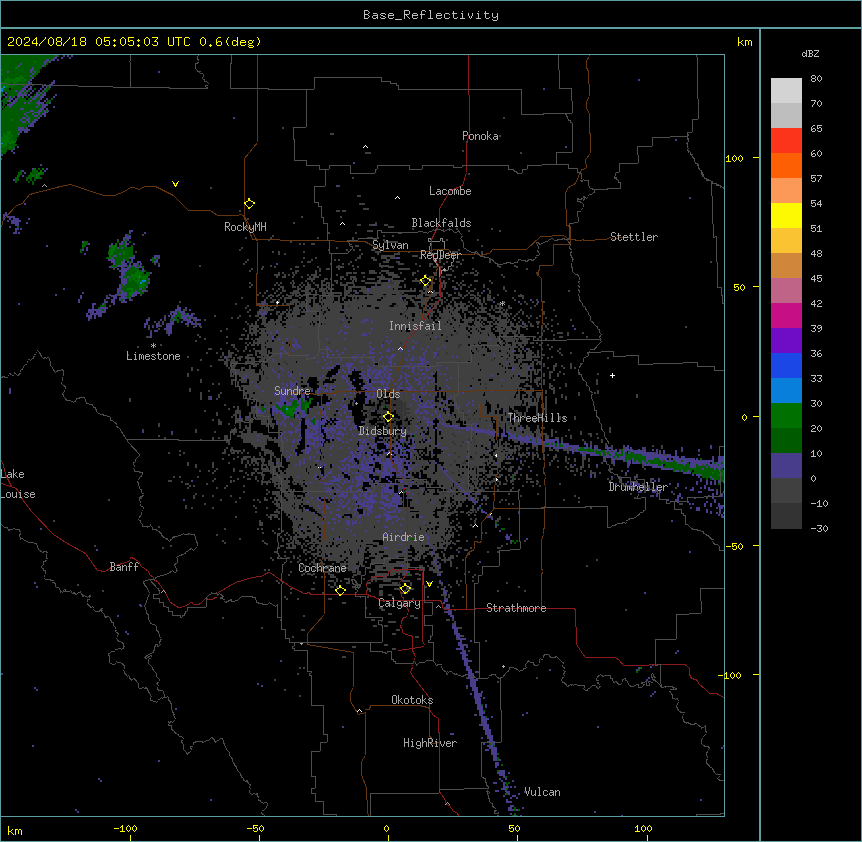Click the Cochrane city label
Image resolution: width=862 pixels, height=842 pixels.
pos(322,568)
